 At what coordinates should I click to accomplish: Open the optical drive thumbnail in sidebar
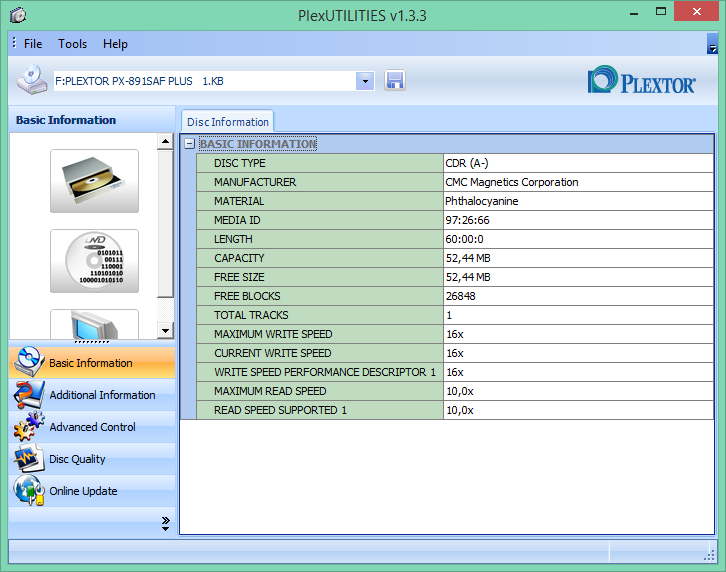point(94,181)
